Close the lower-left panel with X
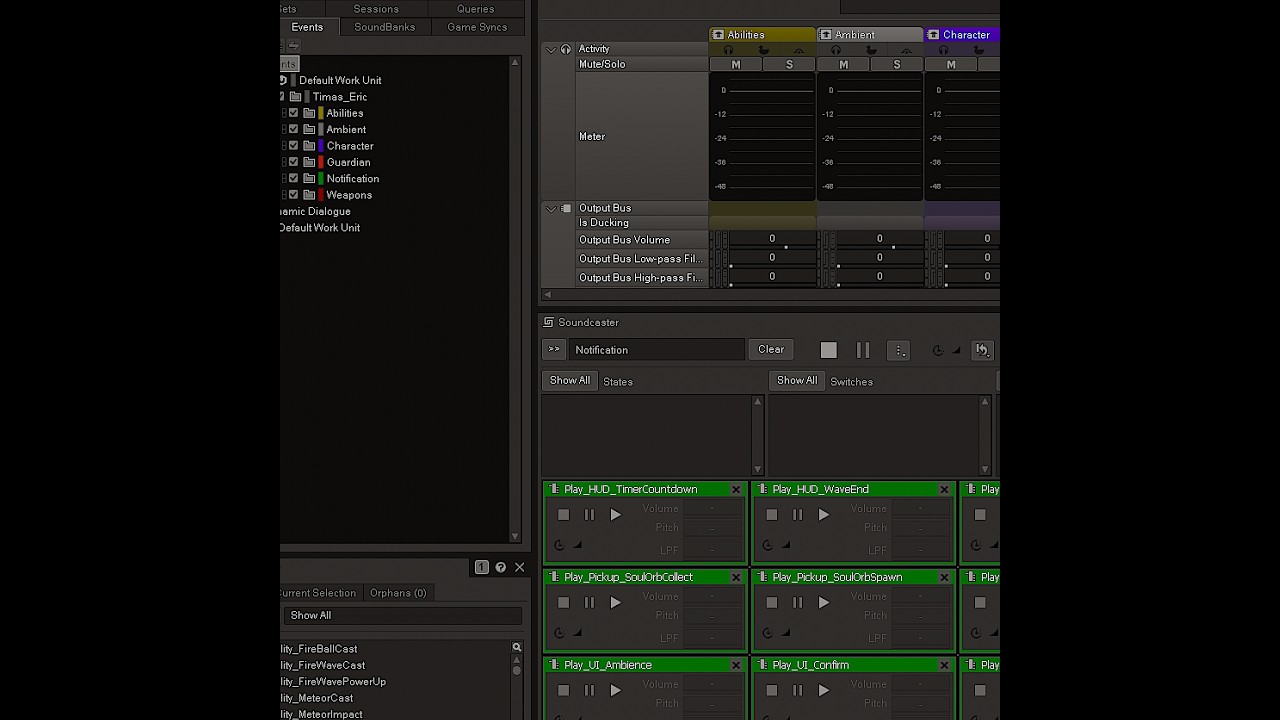 (x=519, y=567)
